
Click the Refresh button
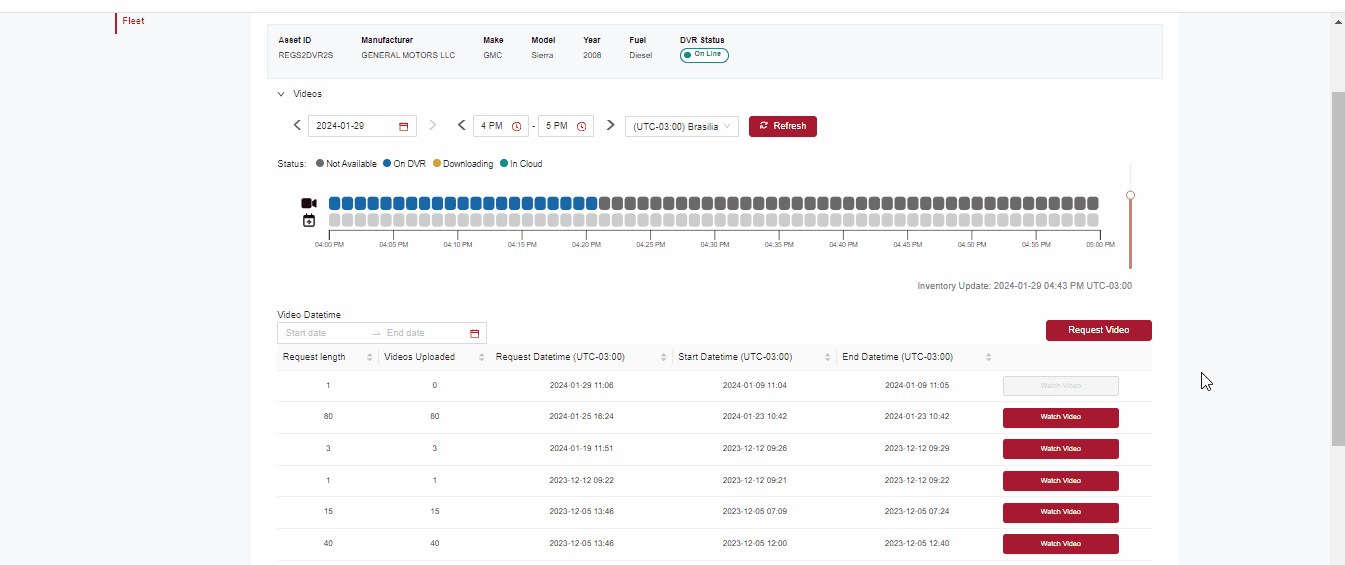(x=783, y=126)
